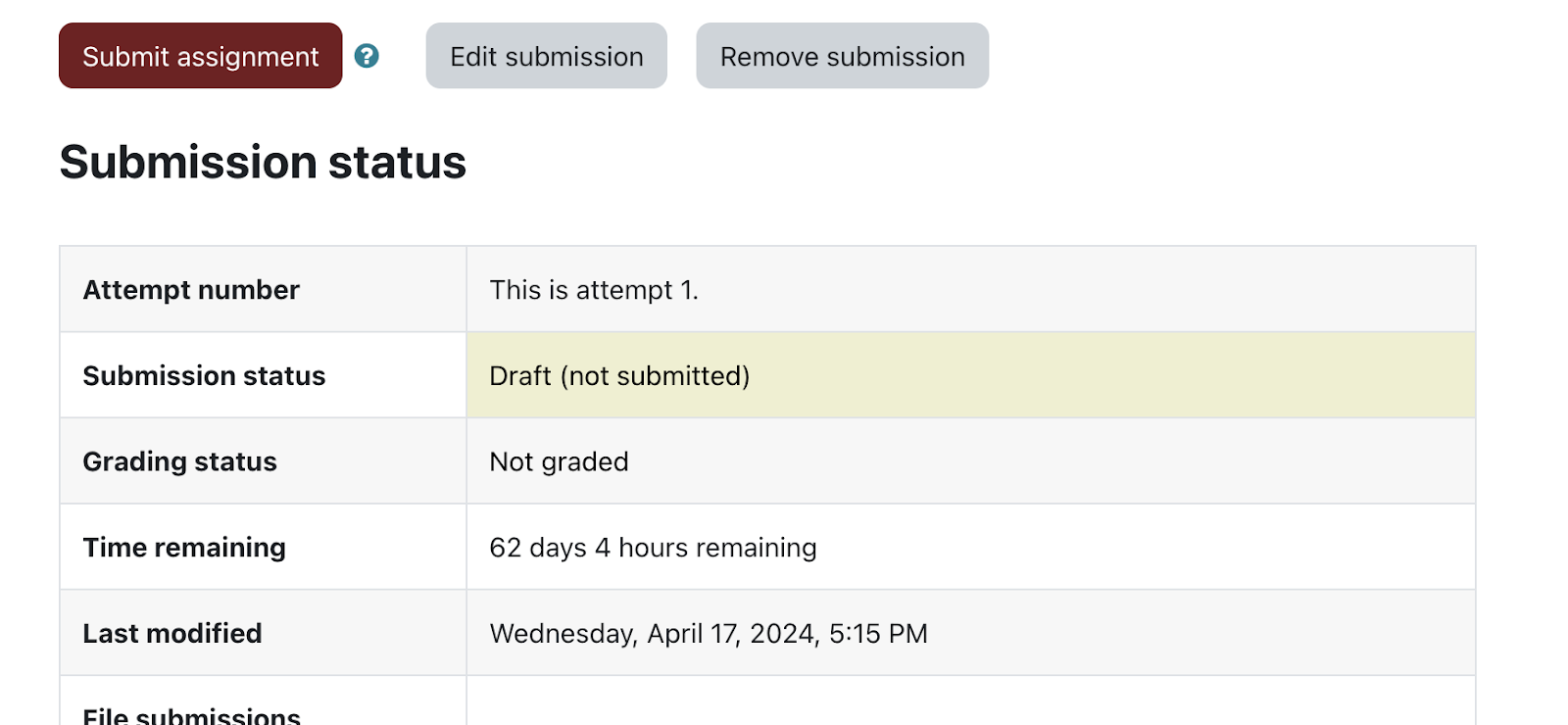The width and height of the screenshot is (1568, 725).
Task: Click the question mark help icon
Action: [x=367, y=56]
